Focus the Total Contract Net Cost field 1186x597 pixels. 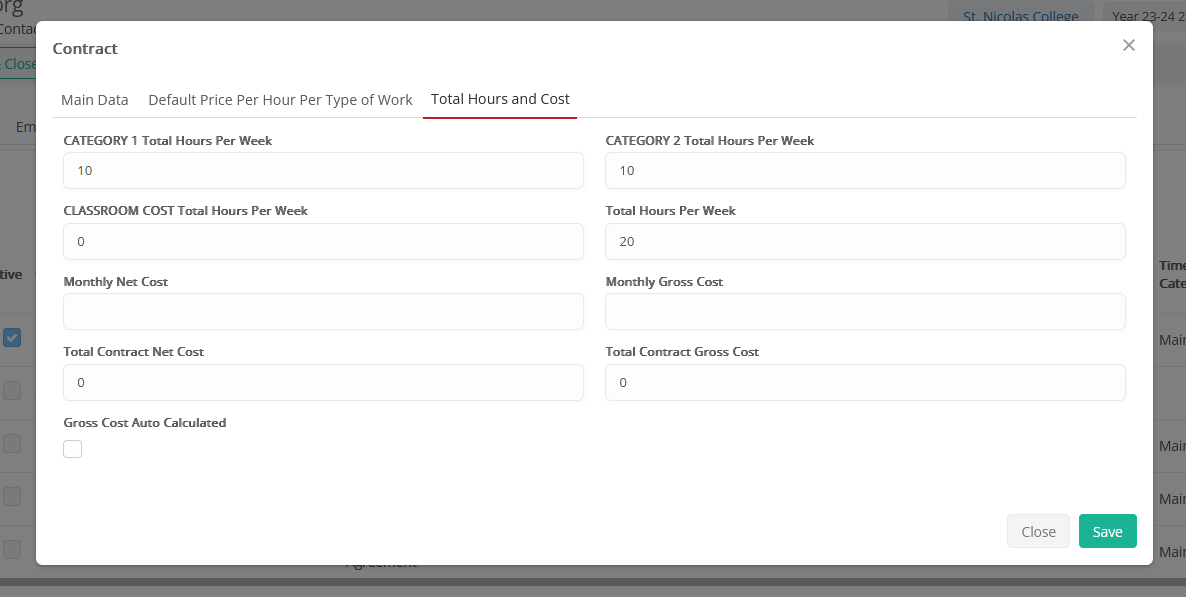(323, 383)
